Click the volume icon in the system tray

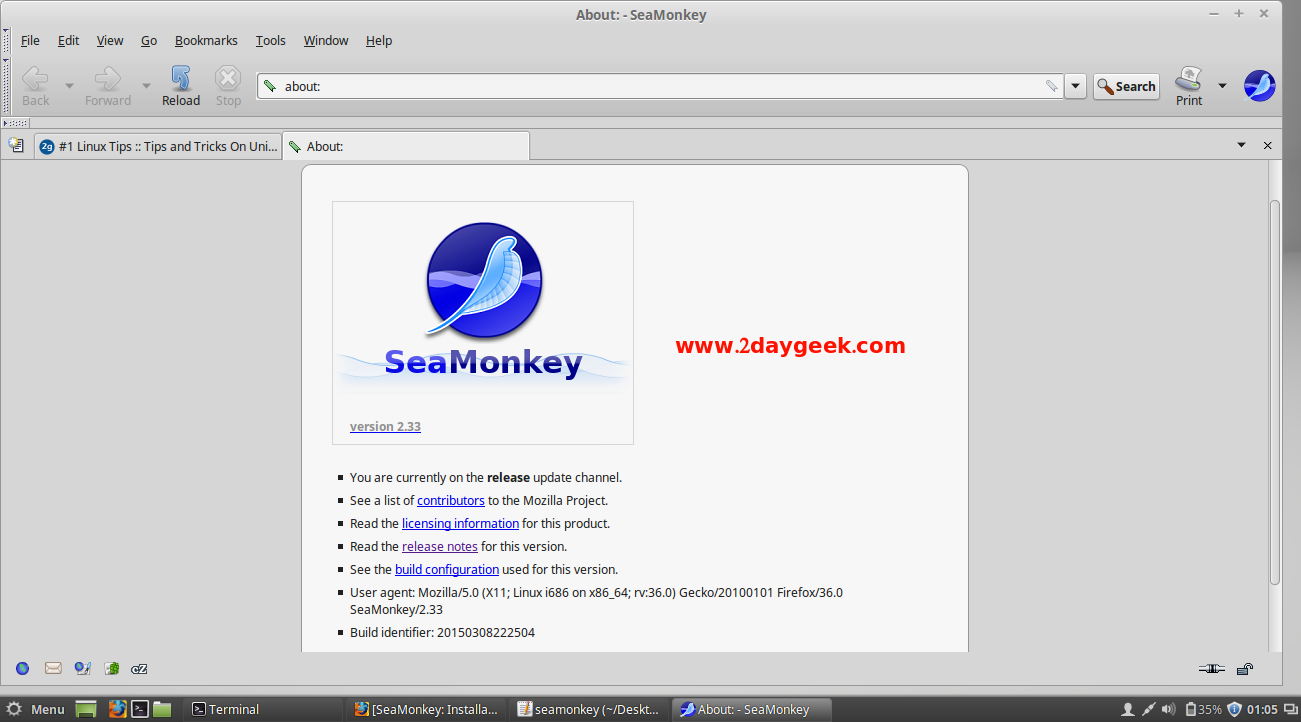click(x=1169, y=709)
